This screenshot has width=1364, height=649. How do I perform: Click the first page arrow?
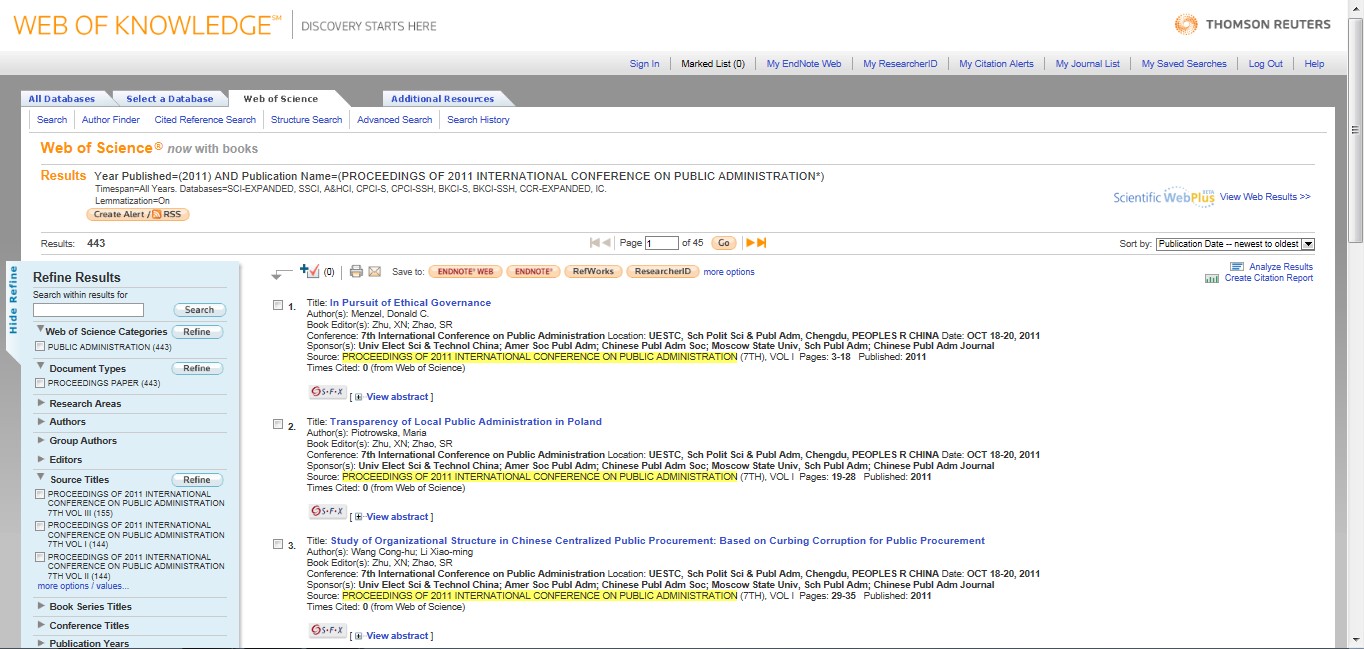pyautogui.click(x=596, y=243)
